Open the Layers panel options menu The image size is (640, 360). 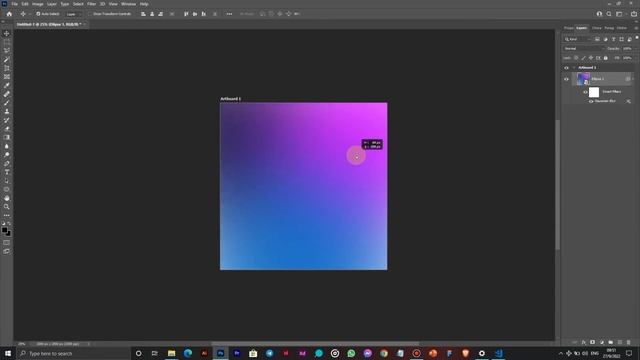[636, 28]
